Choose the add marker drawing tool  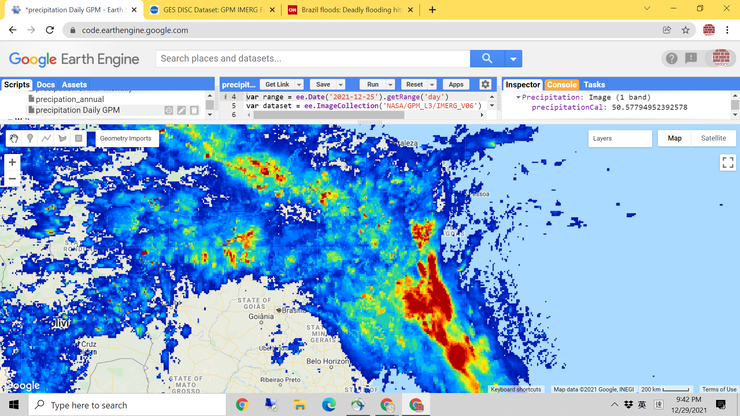click(x=30, y=138)
